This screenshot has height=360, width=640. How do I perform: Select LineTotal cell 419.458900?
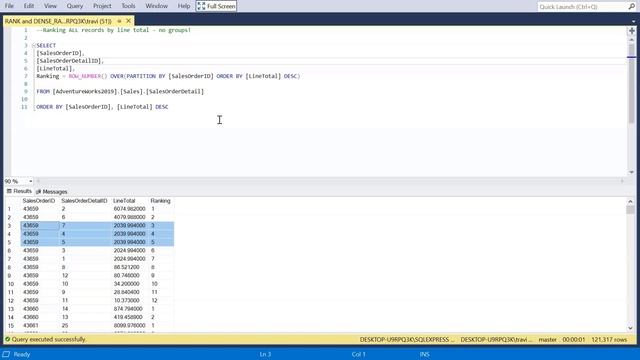(x=128, y=317)
